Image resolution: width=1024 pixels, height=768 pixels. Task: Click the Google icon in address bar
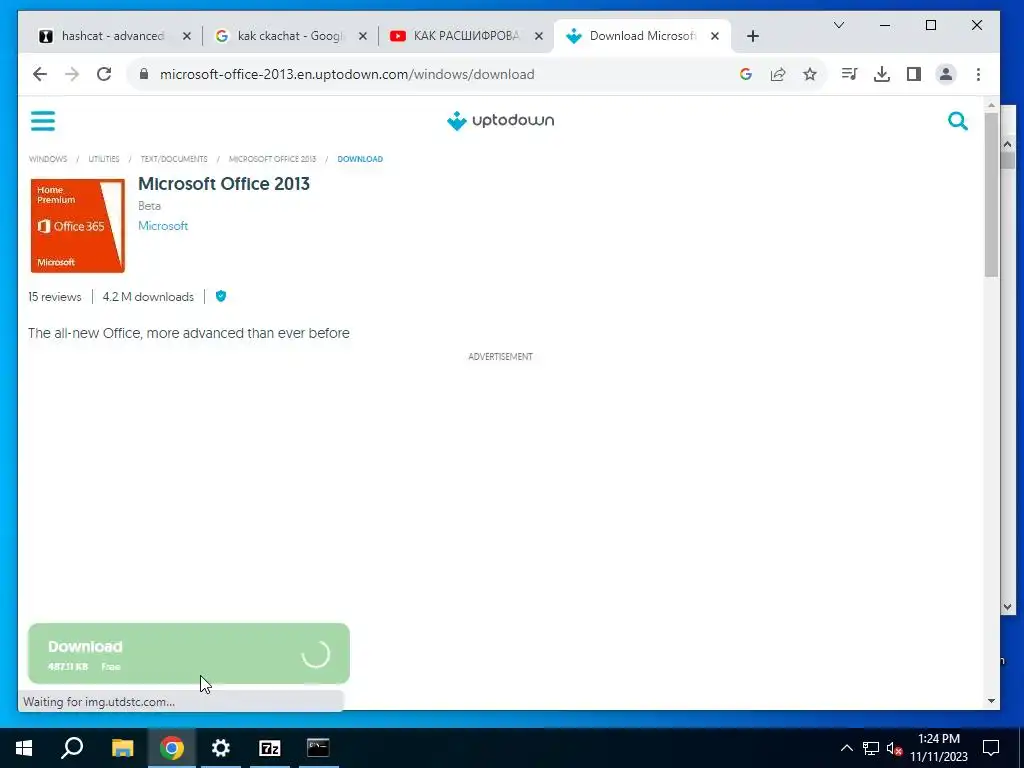point(746,74)
